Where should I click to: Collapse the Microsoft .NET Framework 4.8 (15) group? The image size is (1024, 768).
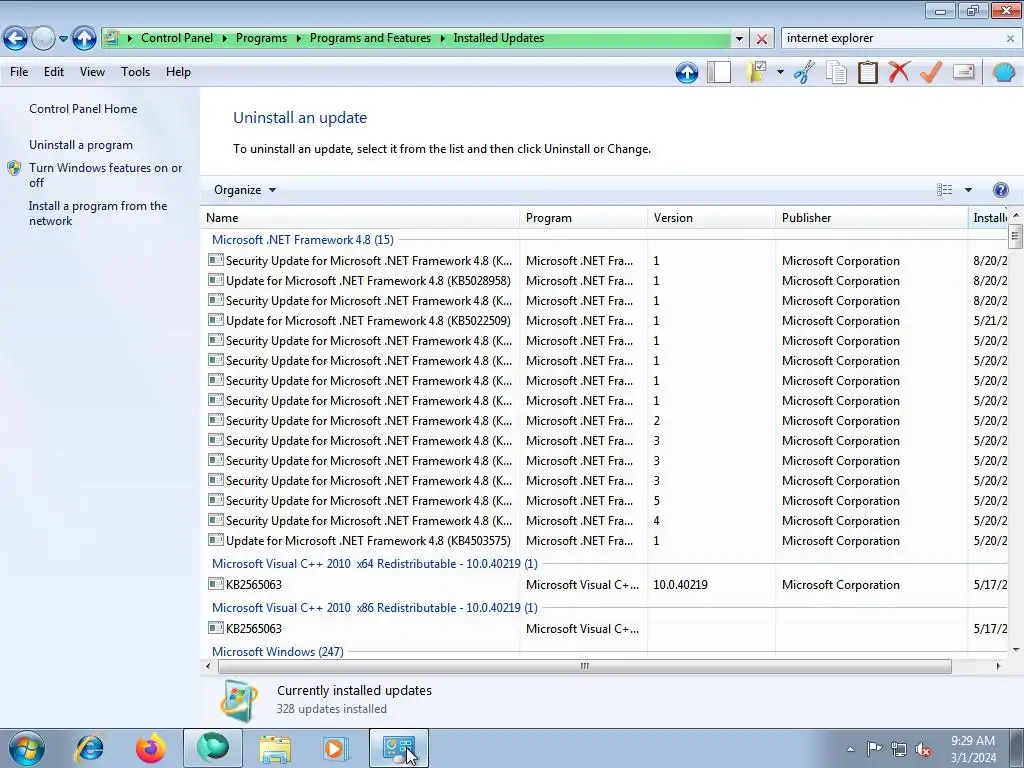(302, 240)
